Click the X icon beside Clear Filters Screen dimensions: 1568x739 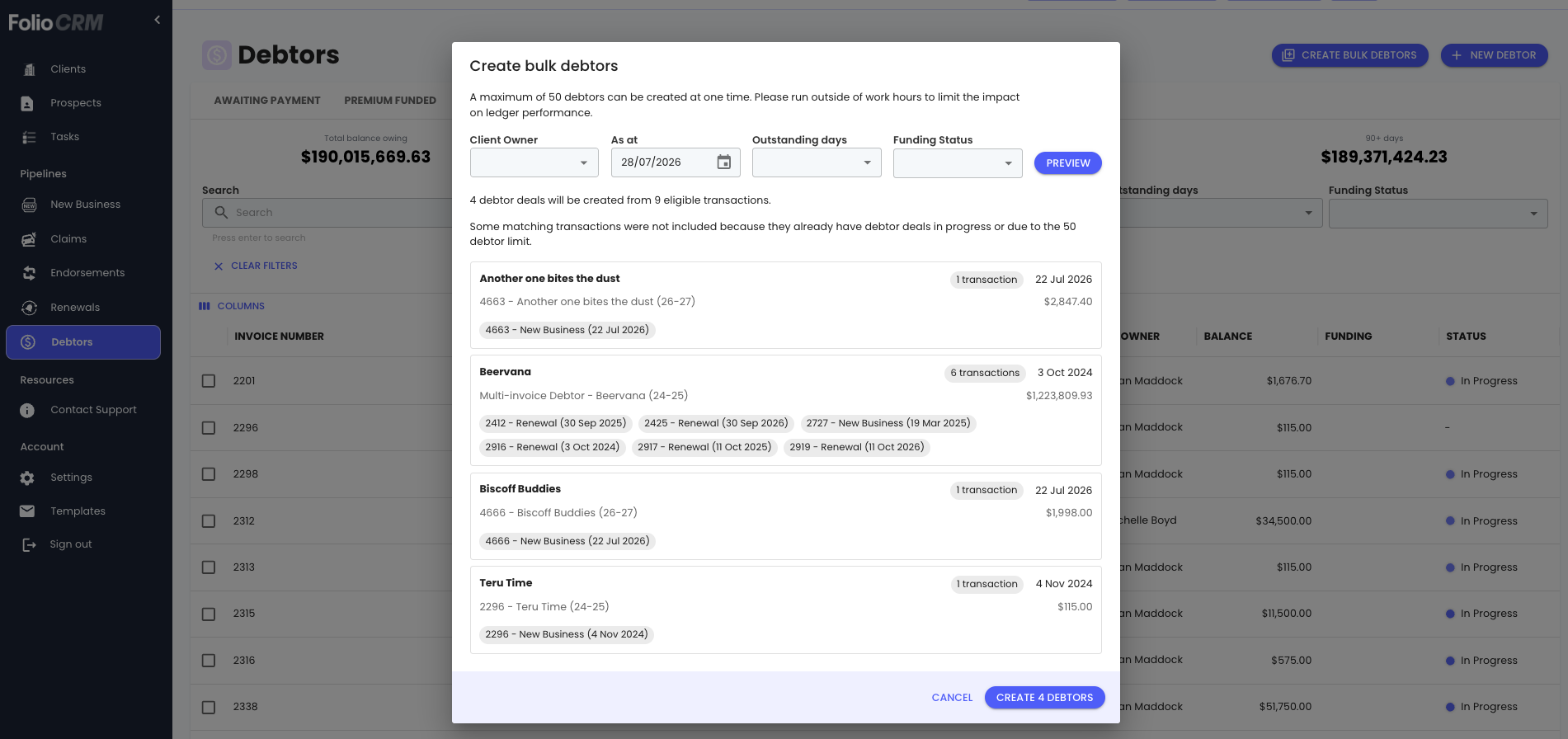219,266
